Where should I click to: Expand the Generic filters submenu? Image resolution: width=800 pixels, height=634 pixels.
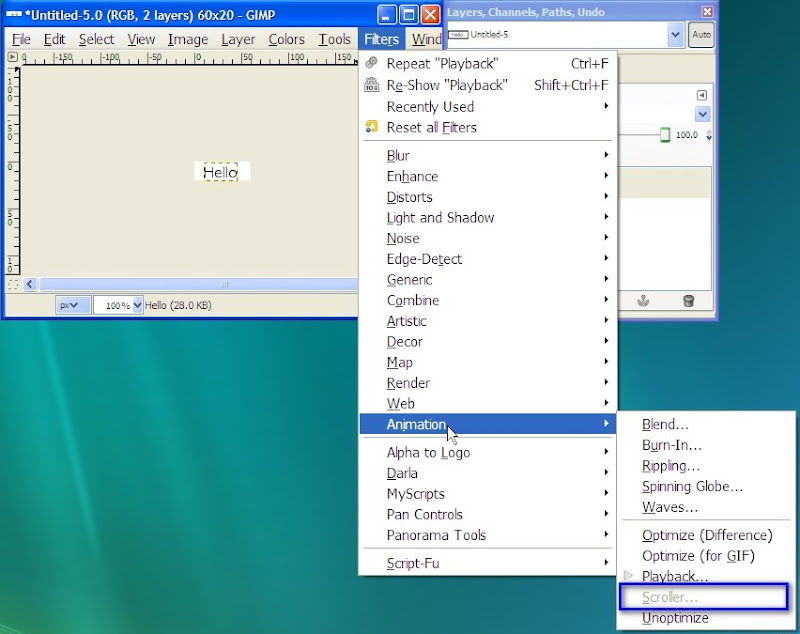point(488,279)
